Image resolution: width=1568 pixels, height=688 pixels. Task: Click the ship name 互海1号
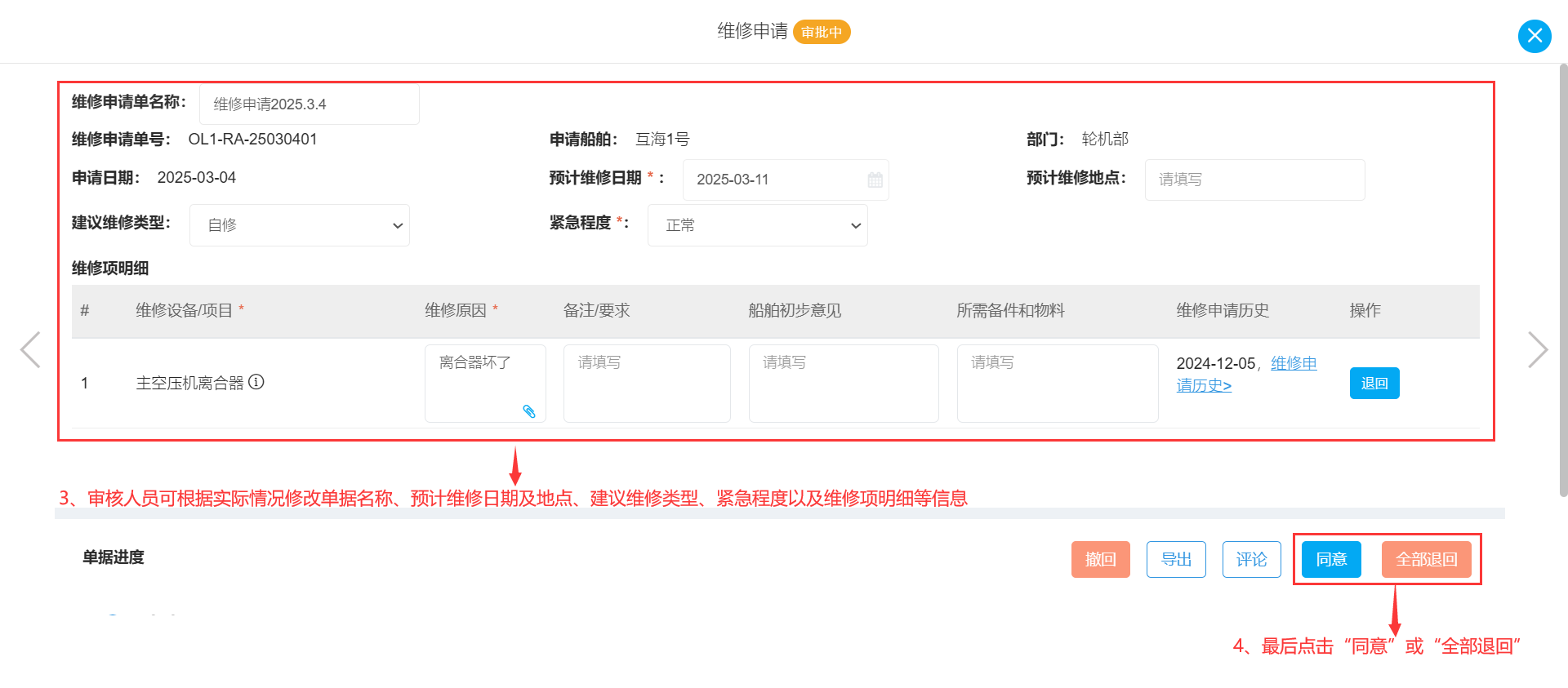pos(662,140)
